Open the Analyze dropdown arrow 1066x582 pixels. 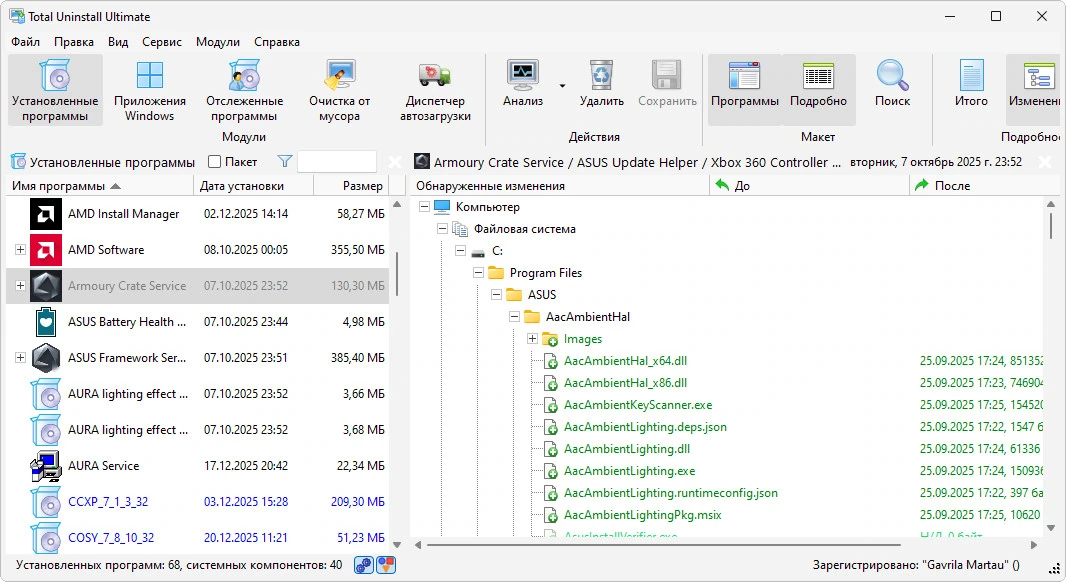(x=562, y=86)
